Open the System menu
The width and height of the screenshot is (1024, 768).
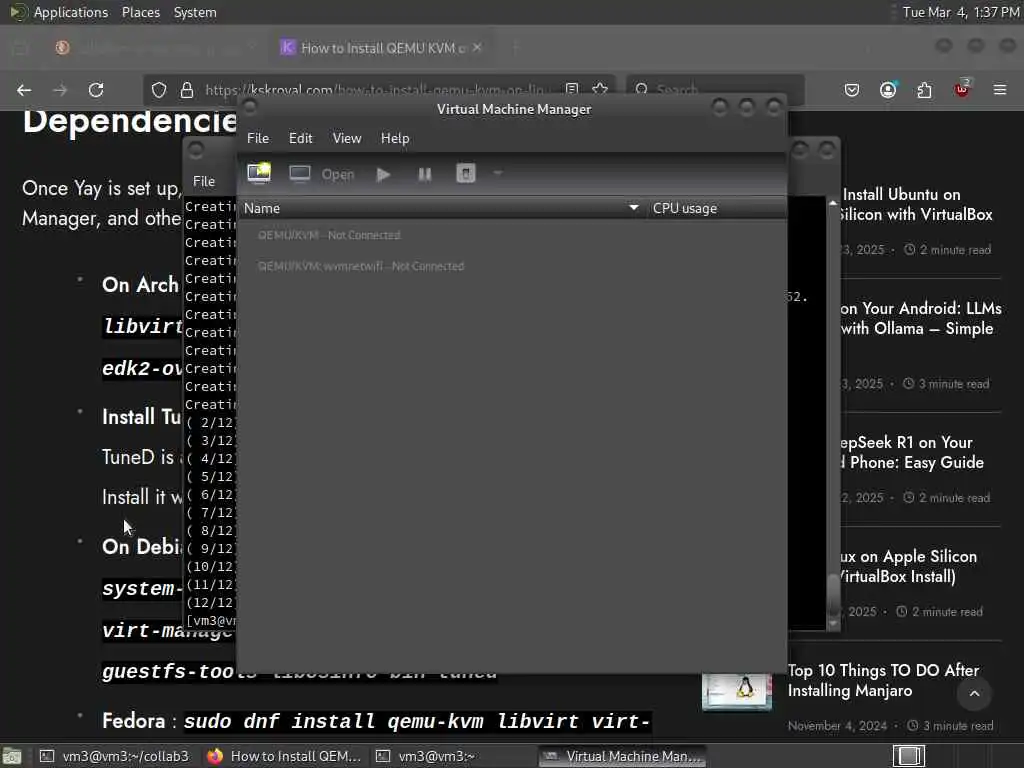click(195, 12)
